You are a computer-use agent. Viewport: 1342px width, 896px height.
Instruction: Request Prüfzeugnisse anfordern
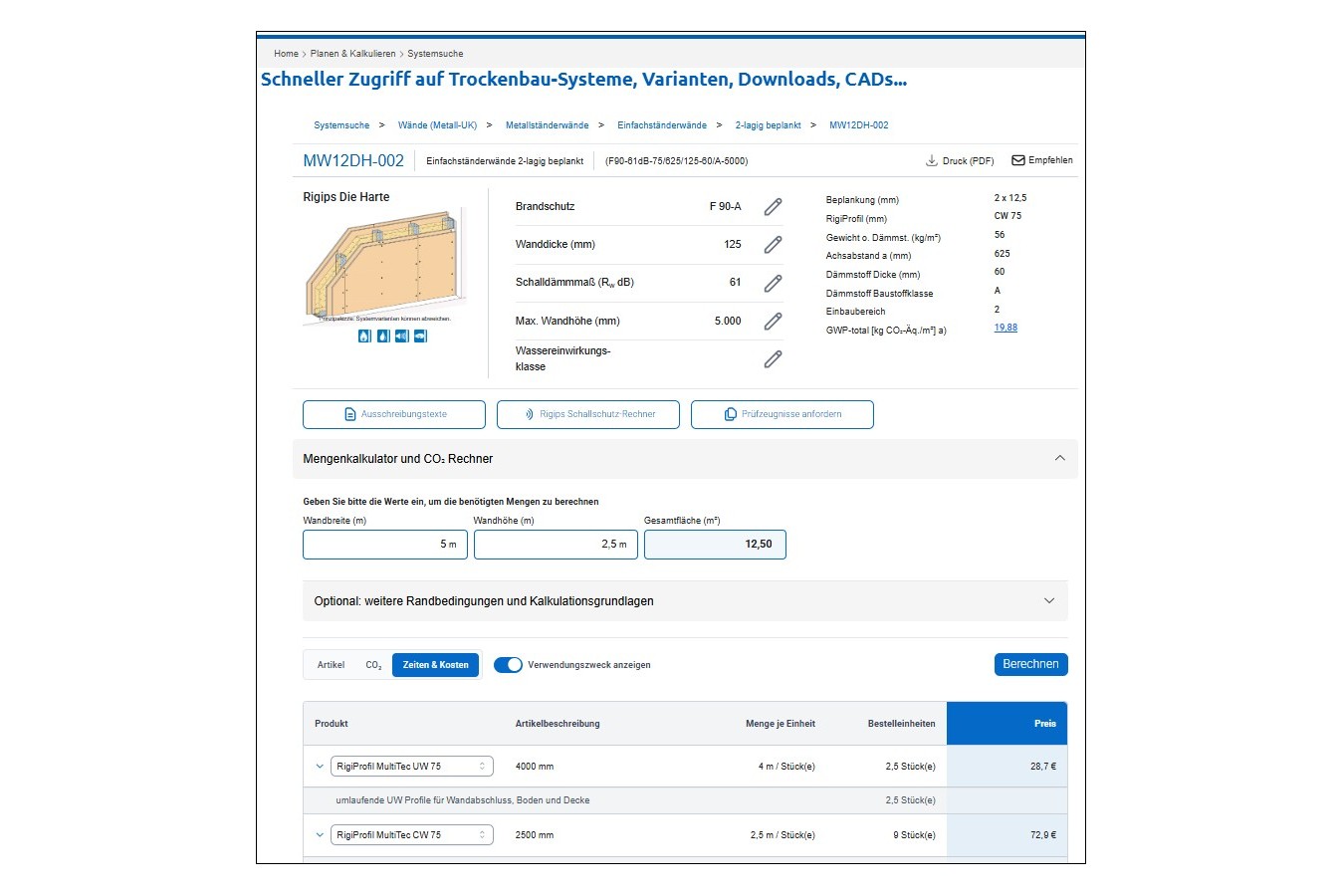783,414
